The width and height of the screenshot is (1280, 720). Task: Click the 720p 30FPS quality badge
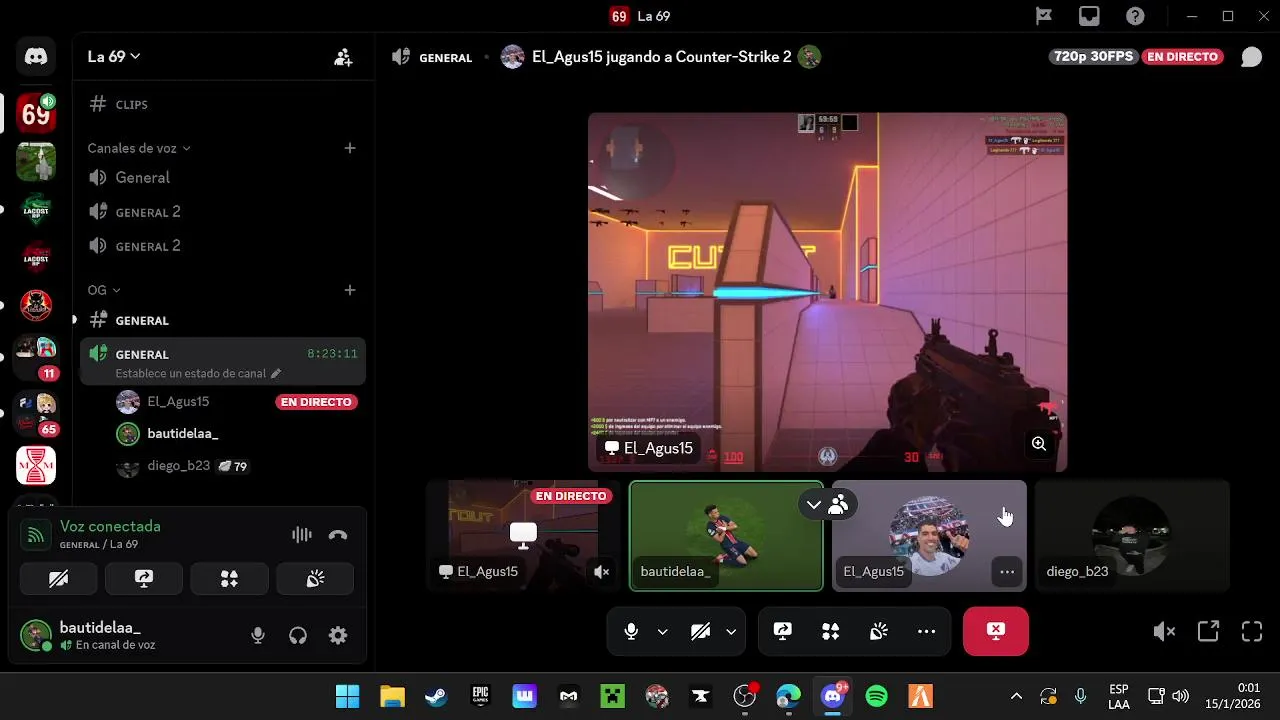point(1093,57)
